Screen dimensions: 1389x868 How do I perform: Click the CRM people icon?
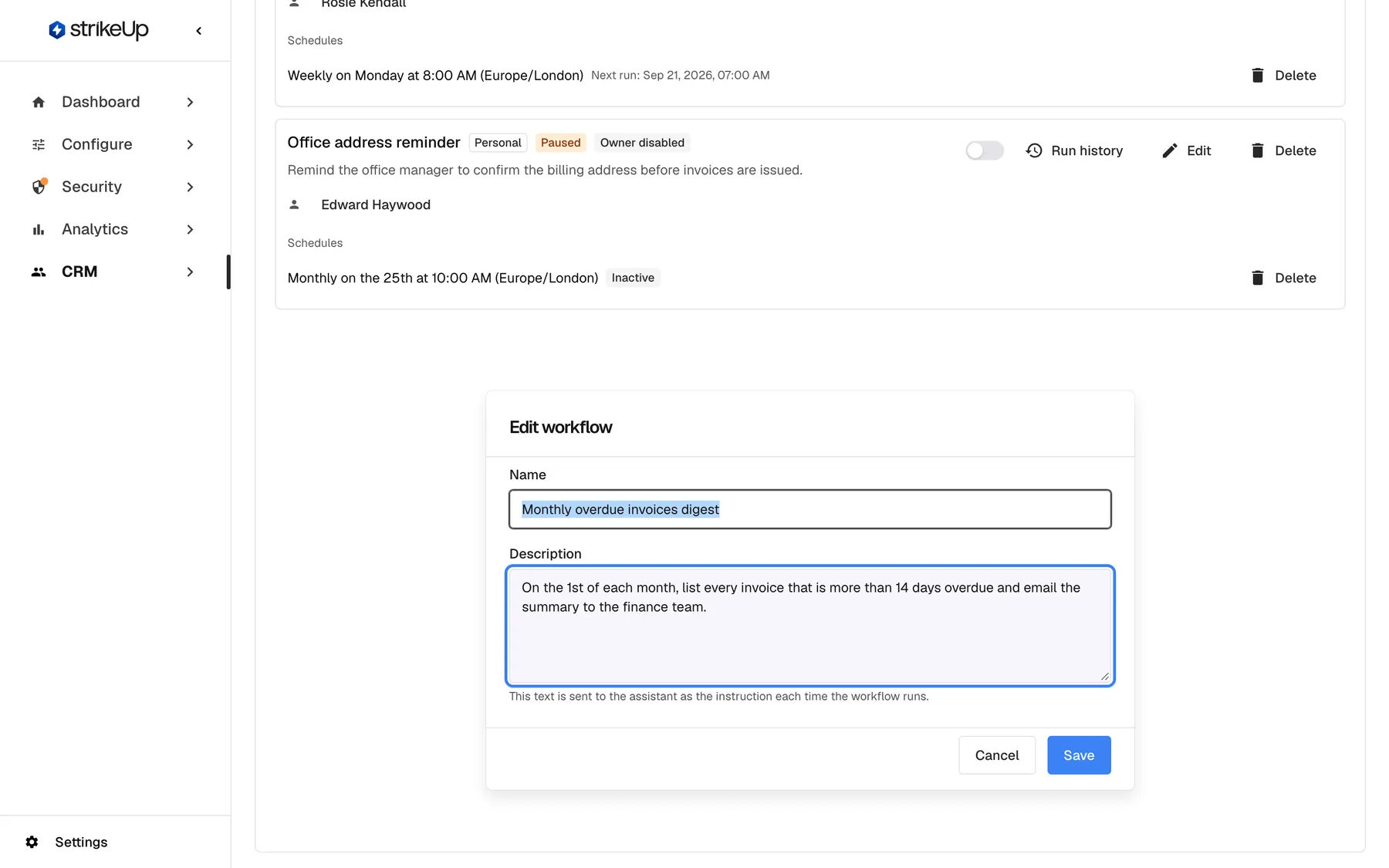tap(39, 272)
